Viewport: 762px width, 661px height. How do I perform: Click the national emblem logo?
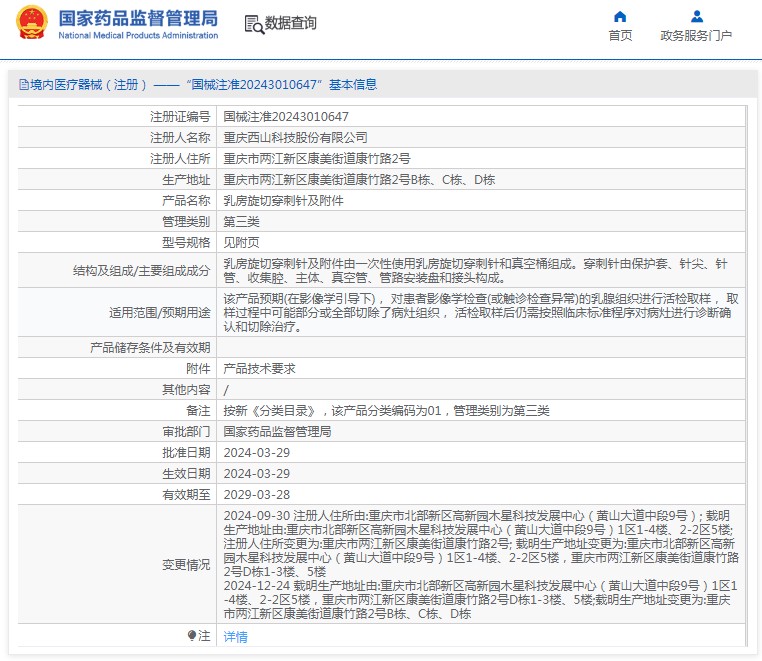point(31,24)
